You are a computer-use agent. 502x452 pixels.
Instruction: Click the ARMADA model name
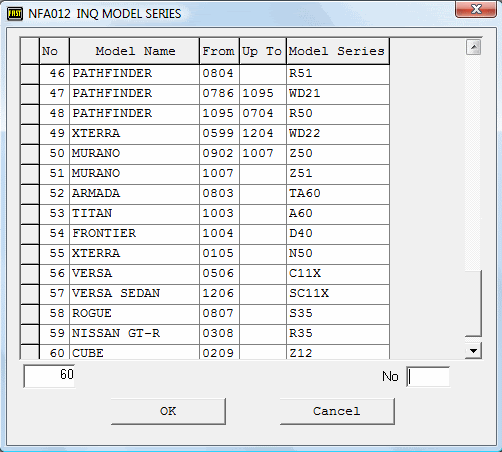point(96,193)
